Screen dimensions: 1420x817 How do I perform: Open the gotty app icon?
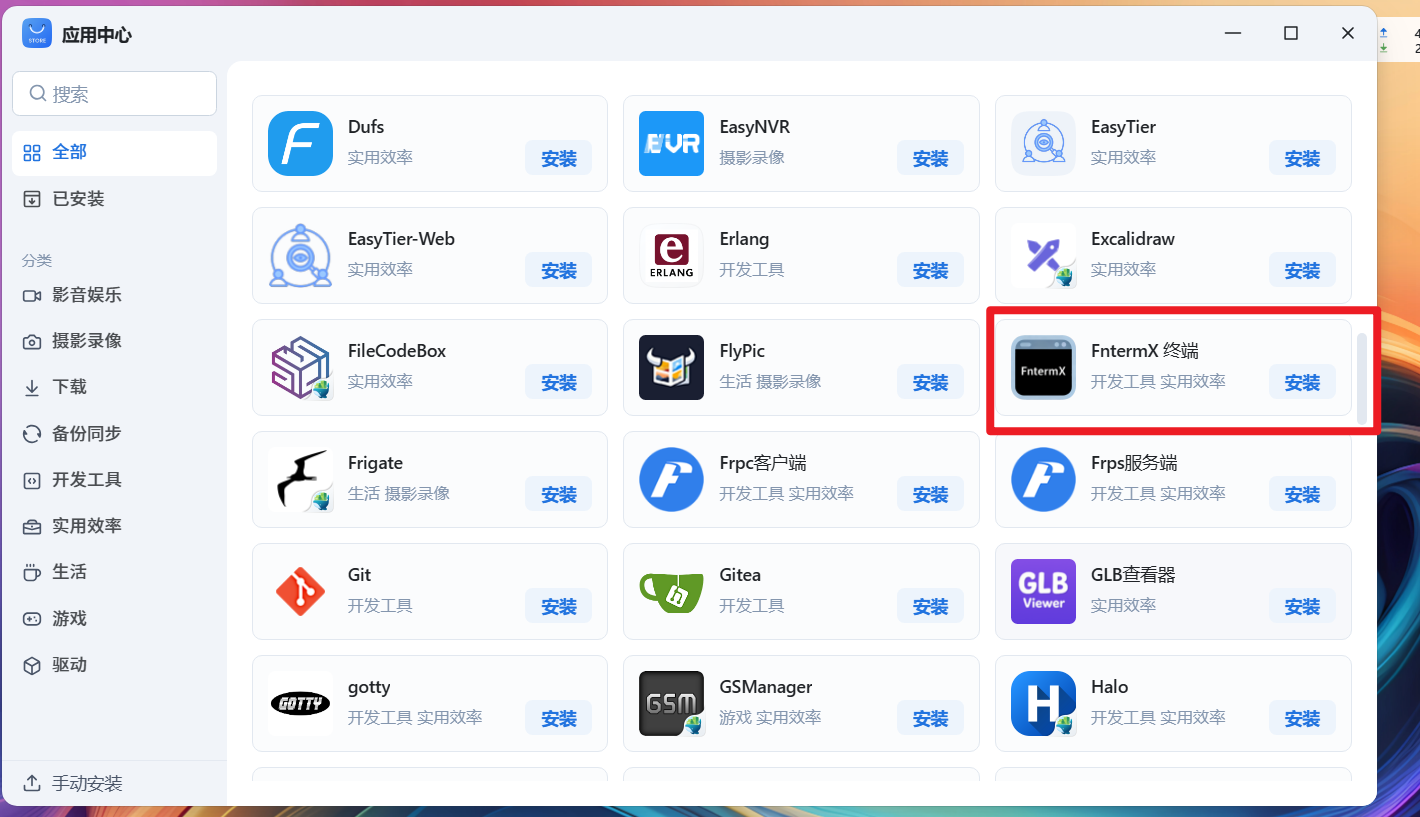click(x=300, y=703)
